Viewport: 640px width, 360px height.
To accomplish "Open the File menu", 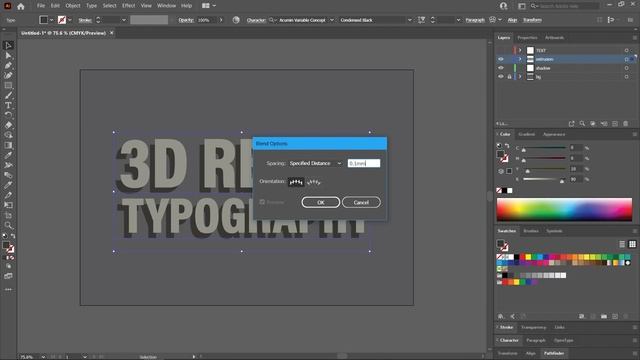I will click(x=41, y=6).
